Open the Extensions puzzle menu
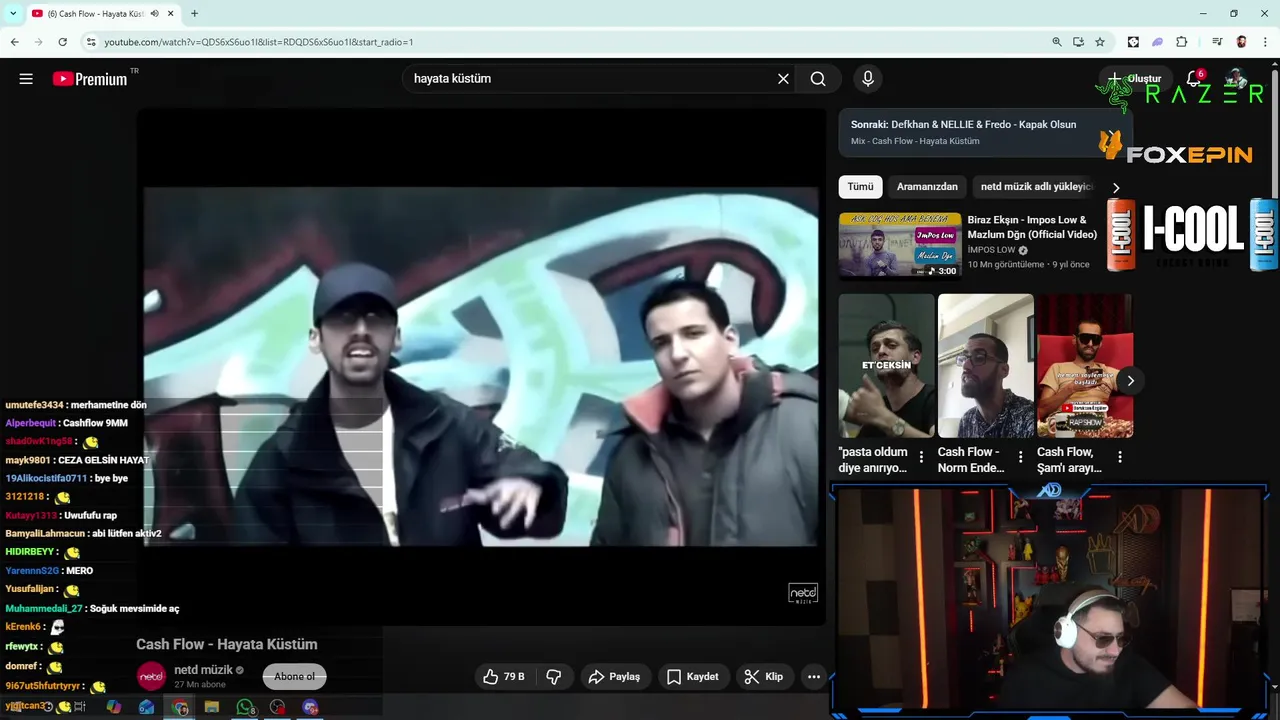 pyautogui.click(x=1182, y=42)
